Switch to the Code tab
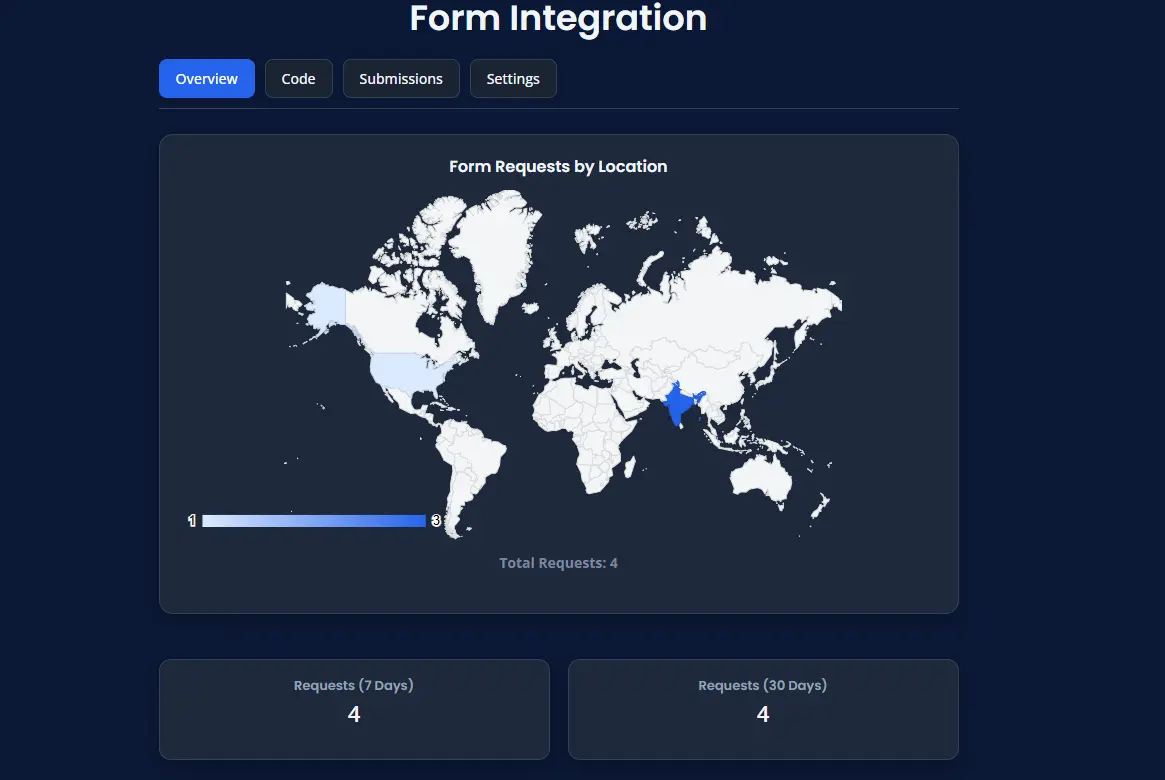 (298, 78)
